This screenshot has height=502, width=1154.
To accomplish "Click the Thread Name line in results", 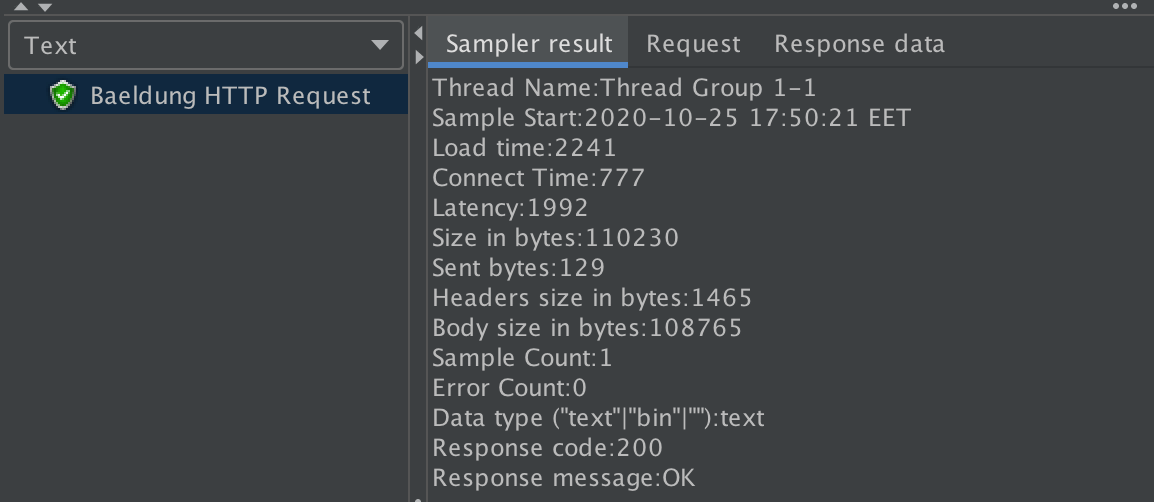I will pyautogui.click(x=624, y=88).
